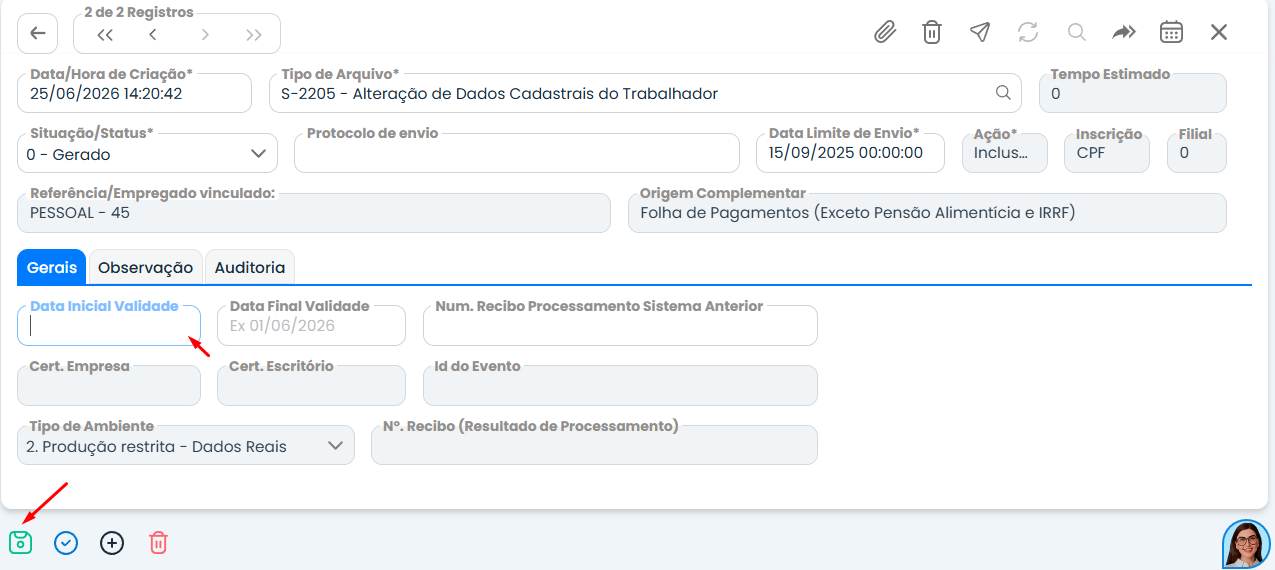This screenshot has width=1275, height=570.
Task: Click the back arrow button
Action: [x=37, y=33]
